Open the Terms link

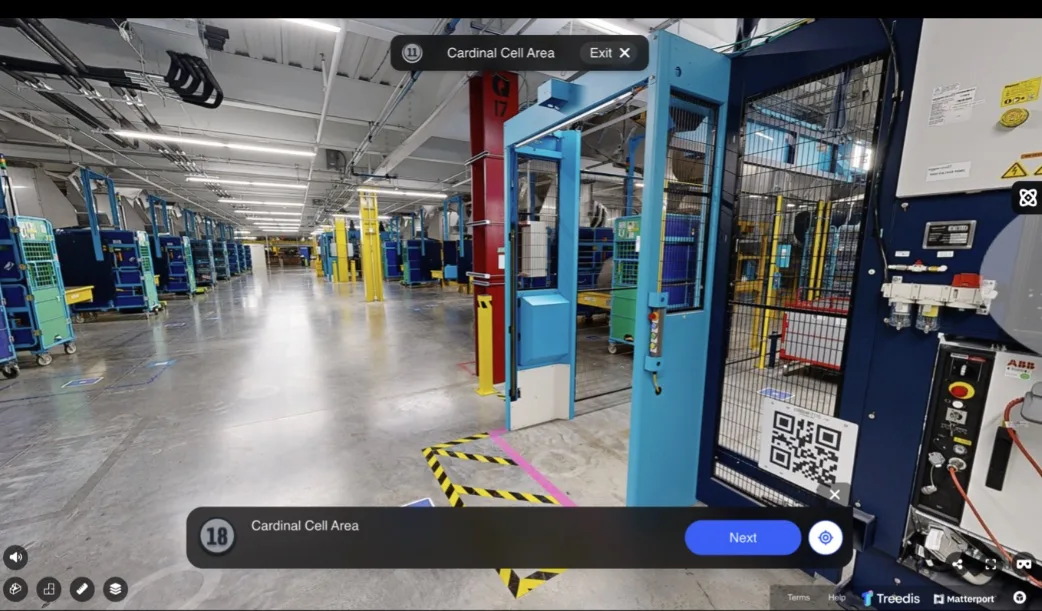point(798,598)
